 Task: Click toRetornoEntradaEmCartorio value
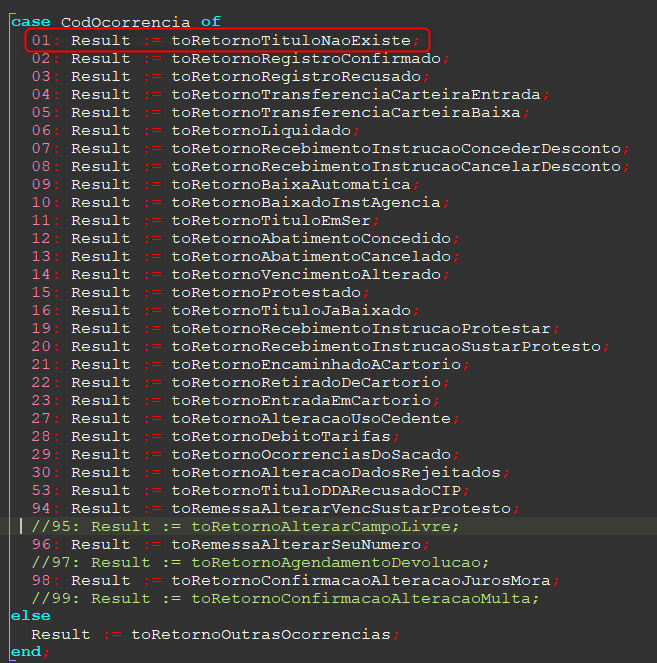(x=301, y=400)
